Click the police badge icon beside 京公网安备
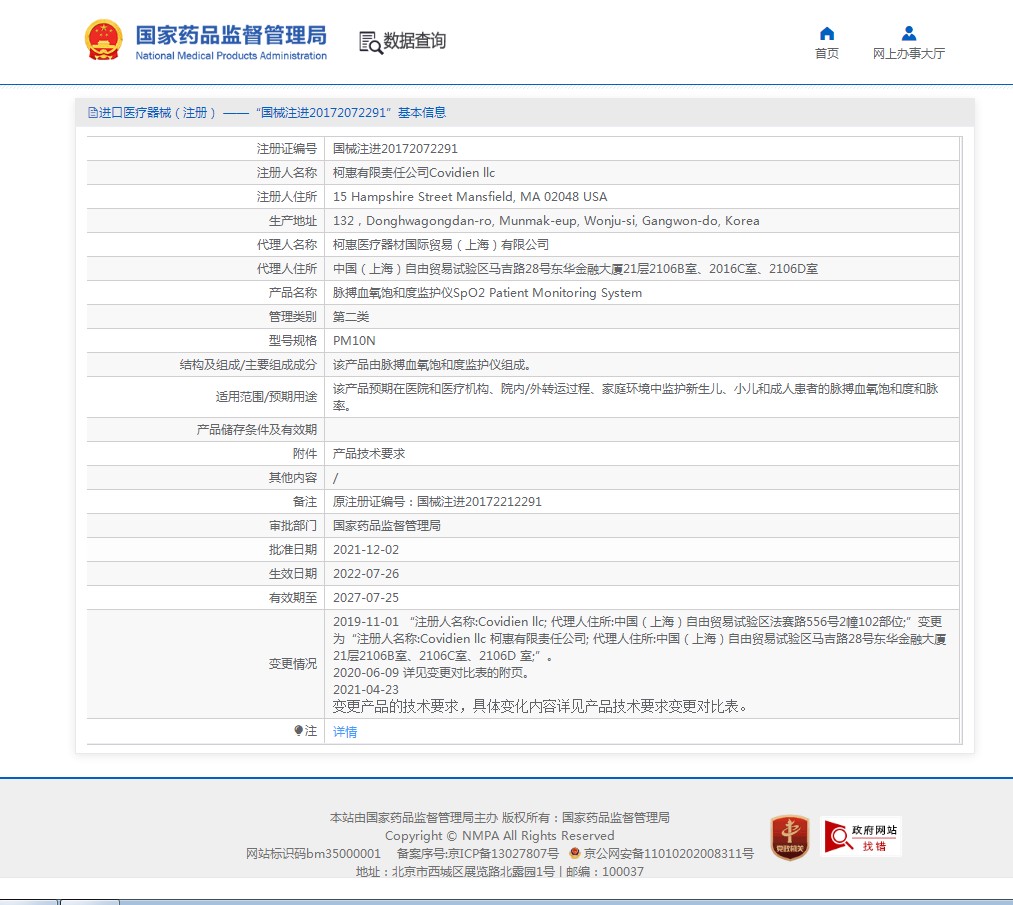The image size is (1013, 905). [575, 853]
